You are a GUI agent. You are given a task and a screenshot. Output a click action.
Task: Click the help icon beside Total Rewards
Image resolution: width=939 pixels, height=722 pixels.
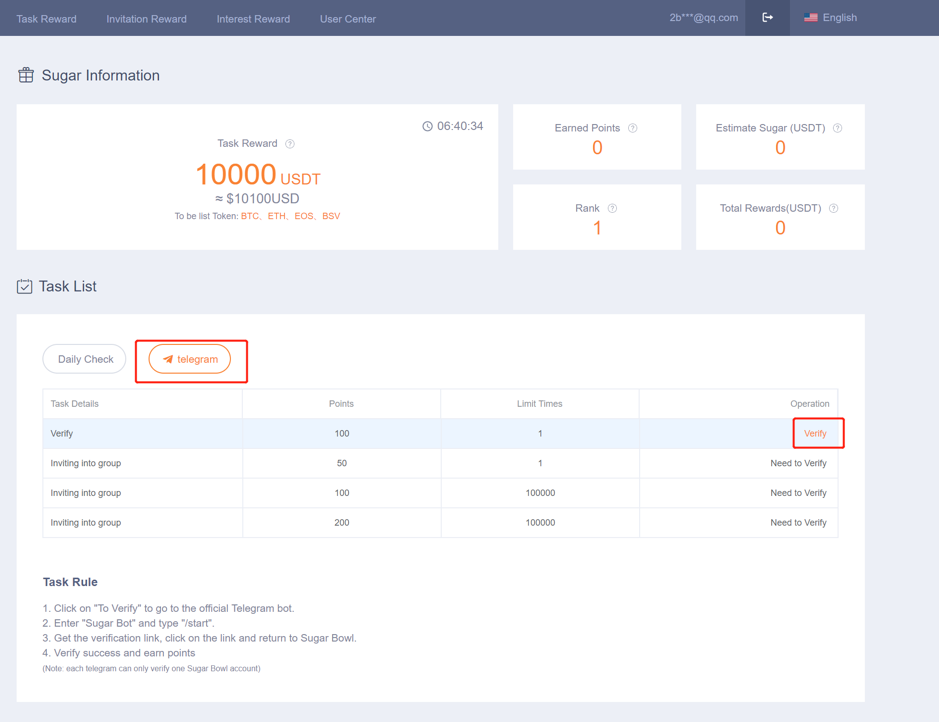(x=833, y=208)
